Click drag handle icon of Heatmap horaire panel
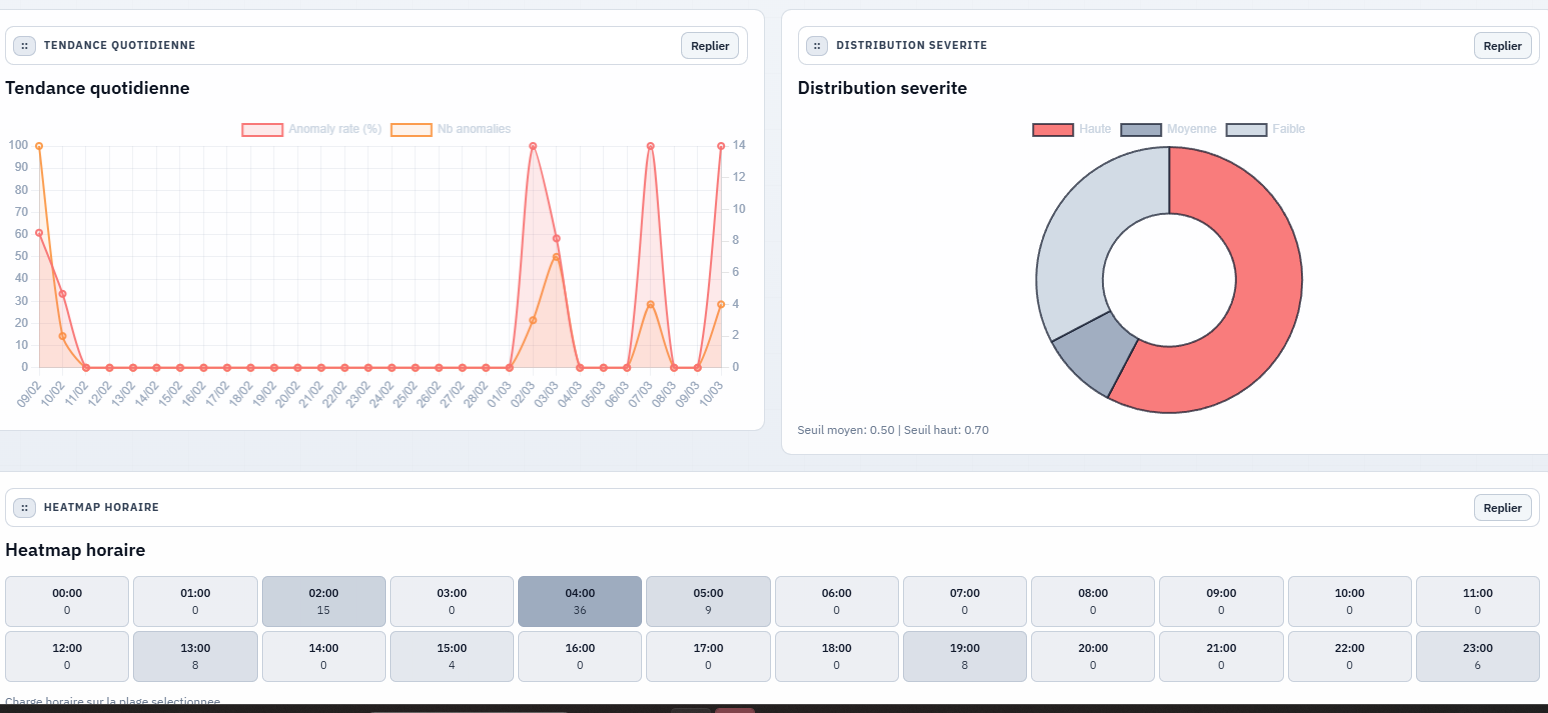Viewport: 1548px width, 713px height. tap(24, 508)
